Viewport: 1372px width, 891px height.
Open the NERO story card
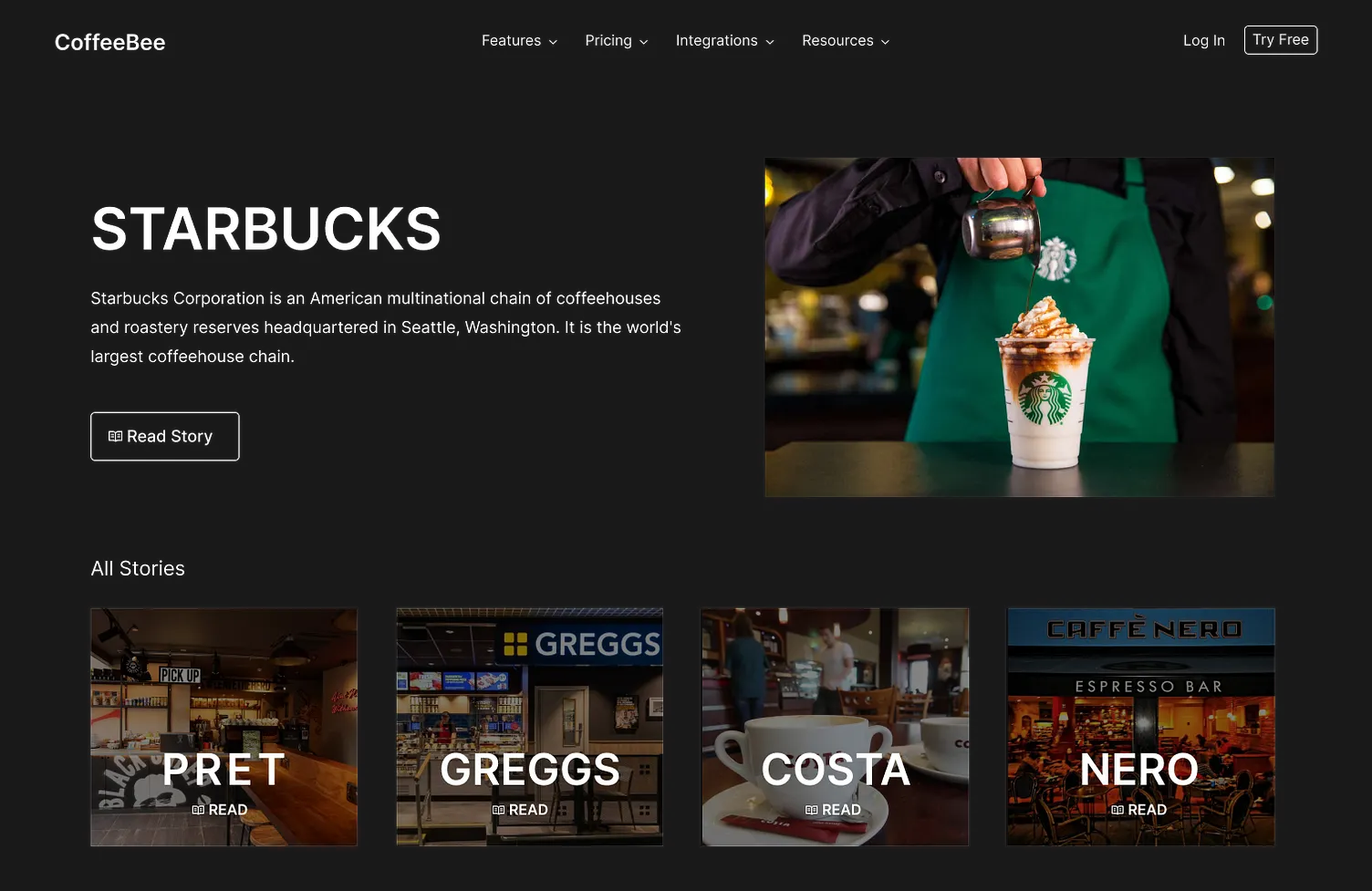click(1140, 727)
